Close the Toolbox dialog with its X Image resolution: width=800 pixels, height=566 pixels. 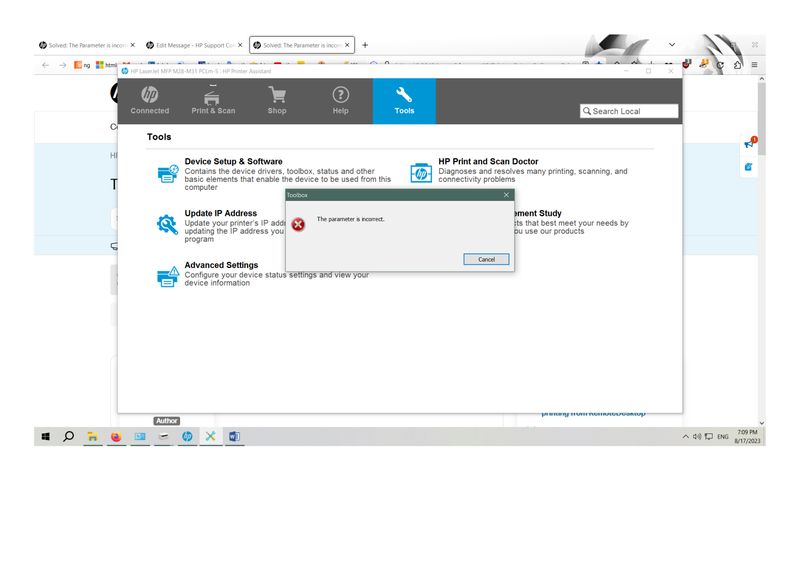pyautogui.click(x=506, y=194)
